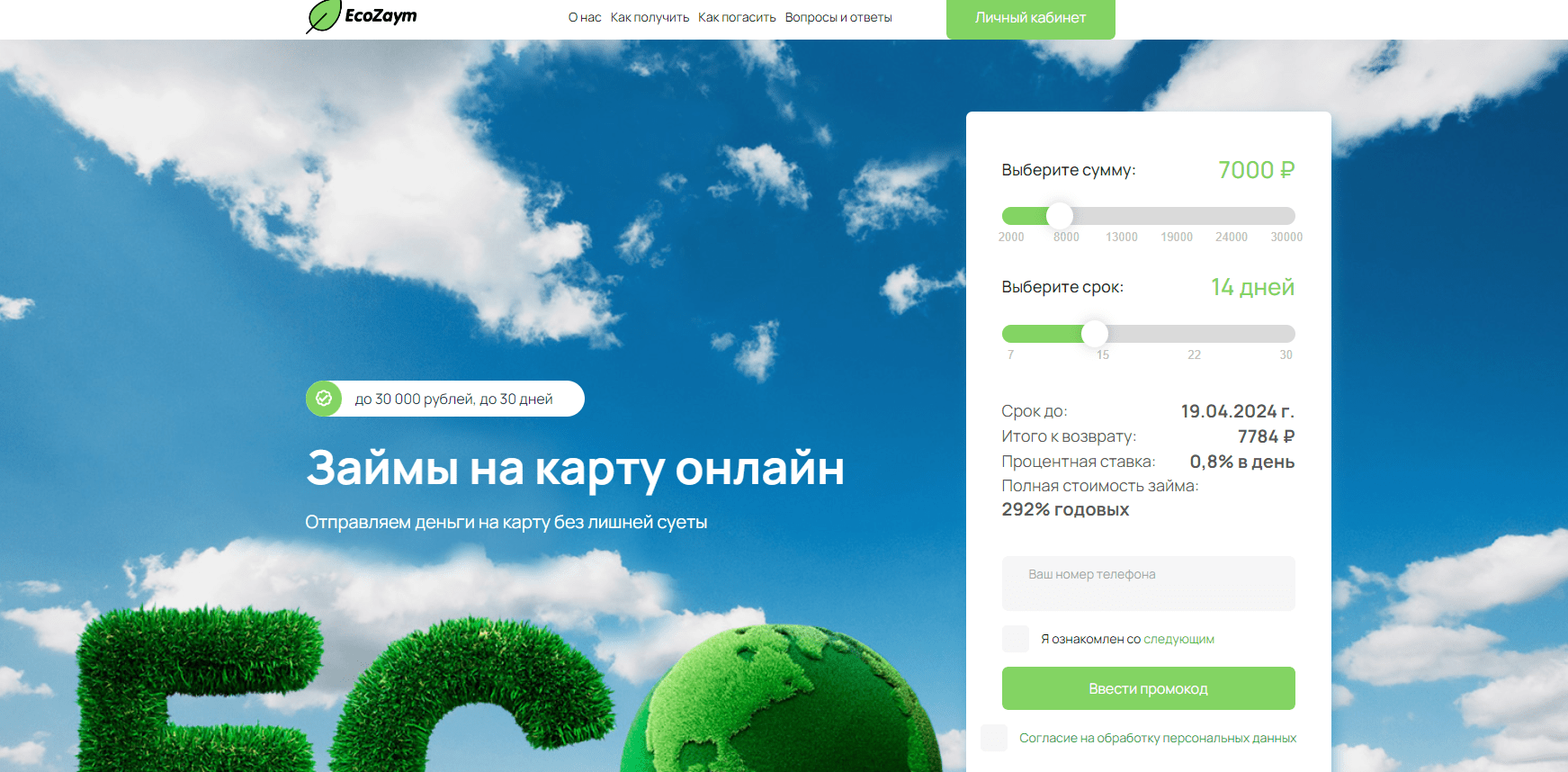Click the EcoZaym leaf logo
This screenshot has width=1568, height=772.
[x=362, y=17]
